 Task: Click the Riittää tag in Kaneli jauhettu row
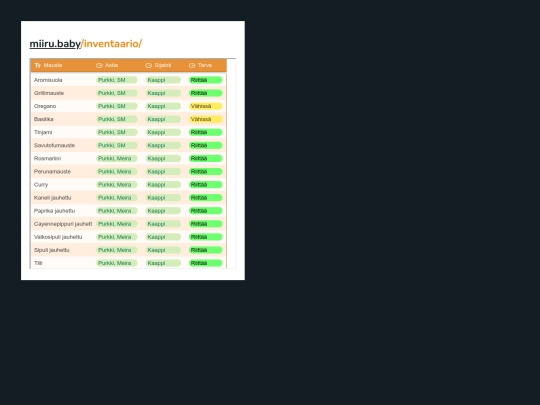[x=206, y=198]
